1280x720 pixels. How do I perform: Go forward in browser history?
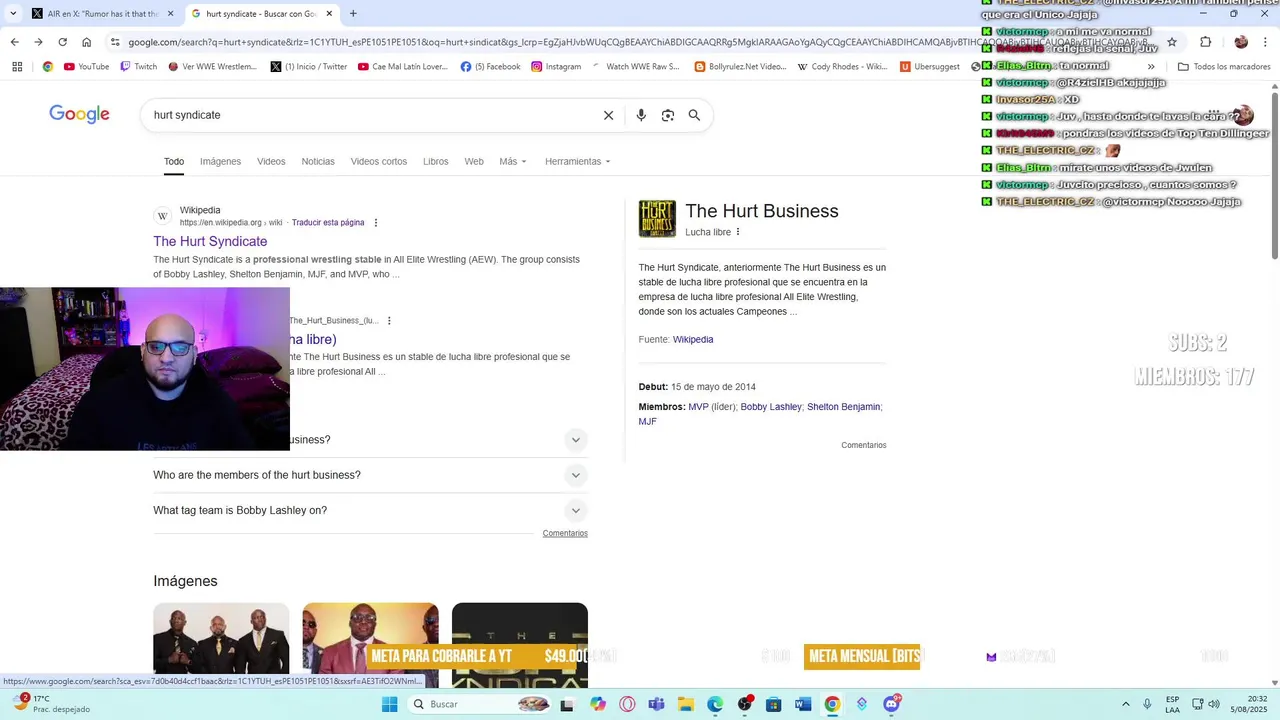(38, 42)
